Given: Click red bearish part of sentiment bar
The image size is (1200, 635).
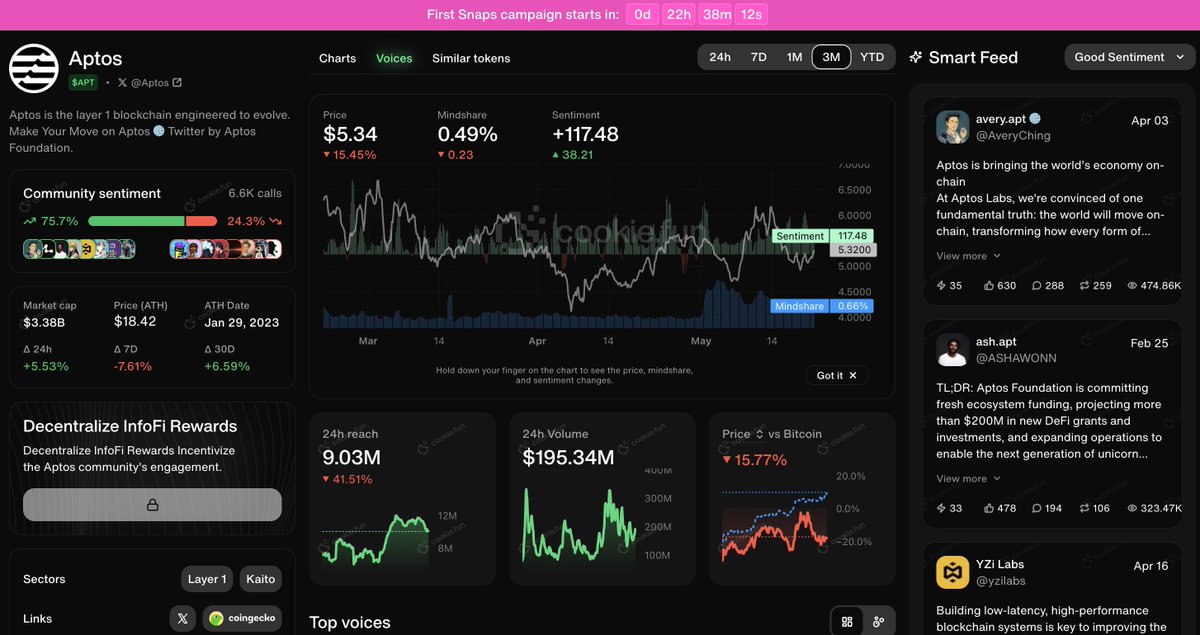Looking at the screenshot, I should 201,221.
